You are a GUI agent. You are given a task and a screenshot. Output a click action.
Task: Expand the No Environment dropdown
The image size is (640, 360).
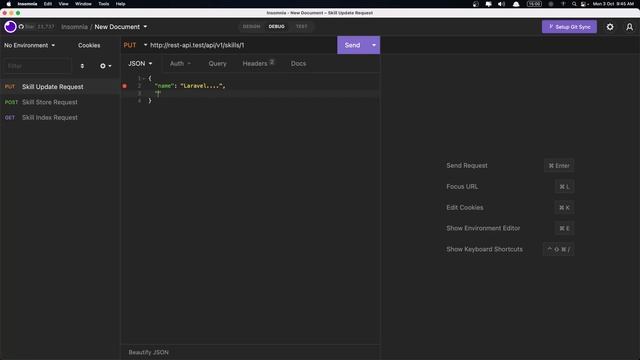click(29, 45)
